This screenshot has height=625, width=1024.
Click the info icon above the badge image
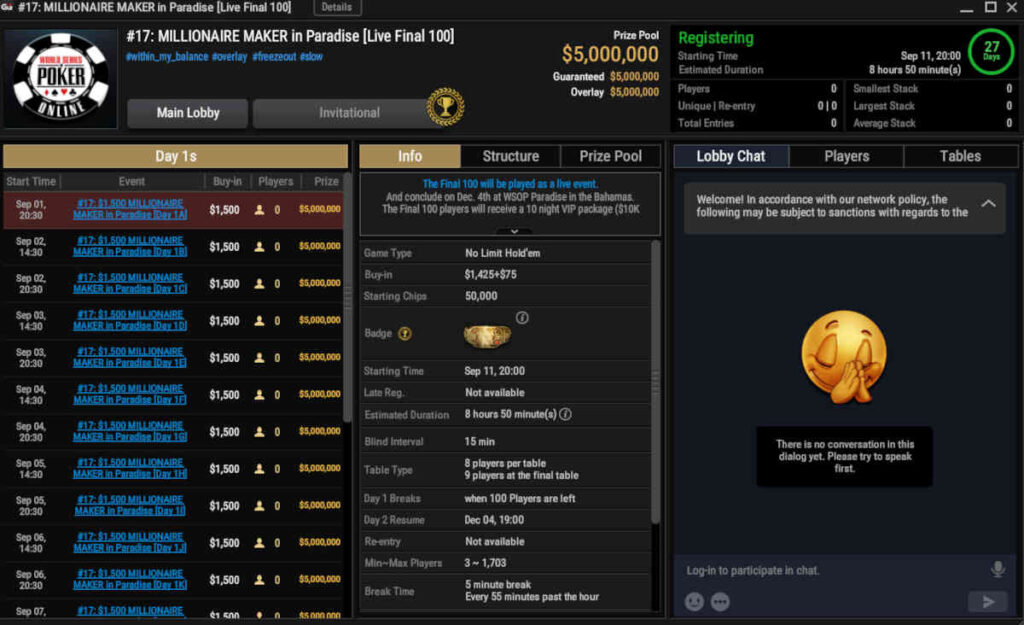click(x=522, y=318)
